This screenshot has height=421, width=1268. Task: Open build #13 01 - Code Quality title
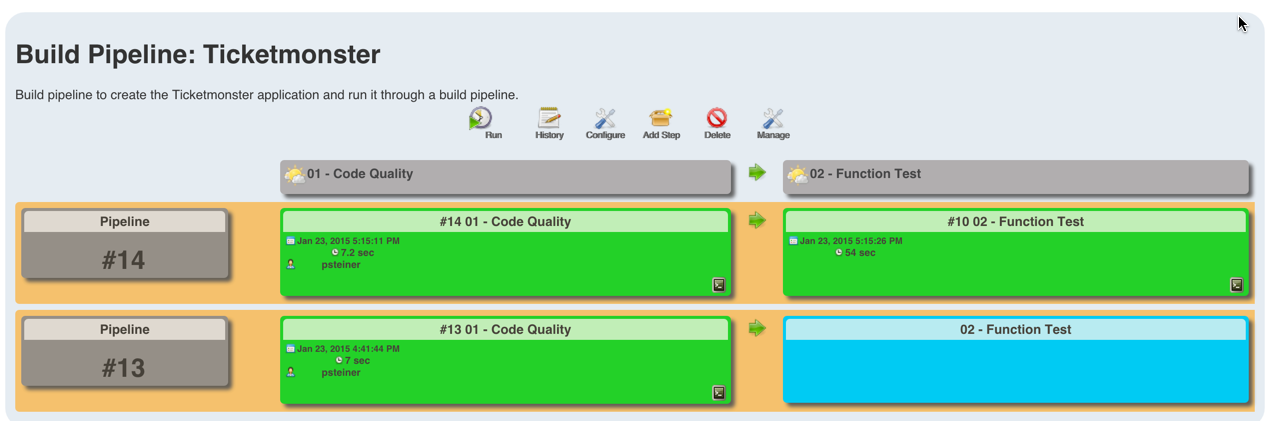(x=505, y=330)
